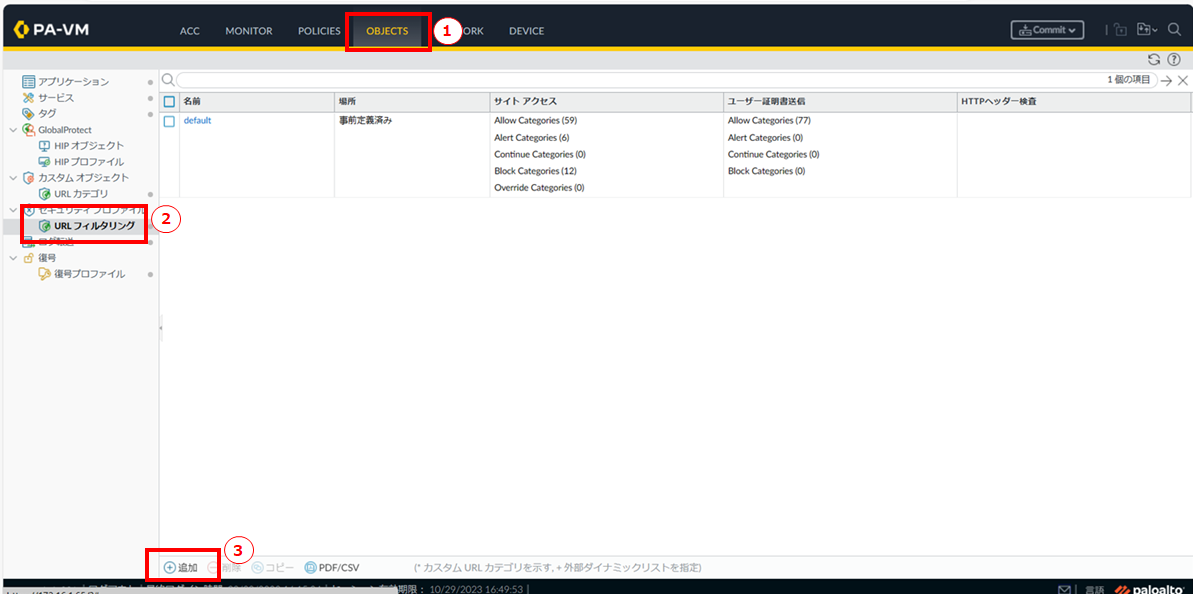Click Override Categories (0) text
1193x594 pixels.
(x=539, y=188)
